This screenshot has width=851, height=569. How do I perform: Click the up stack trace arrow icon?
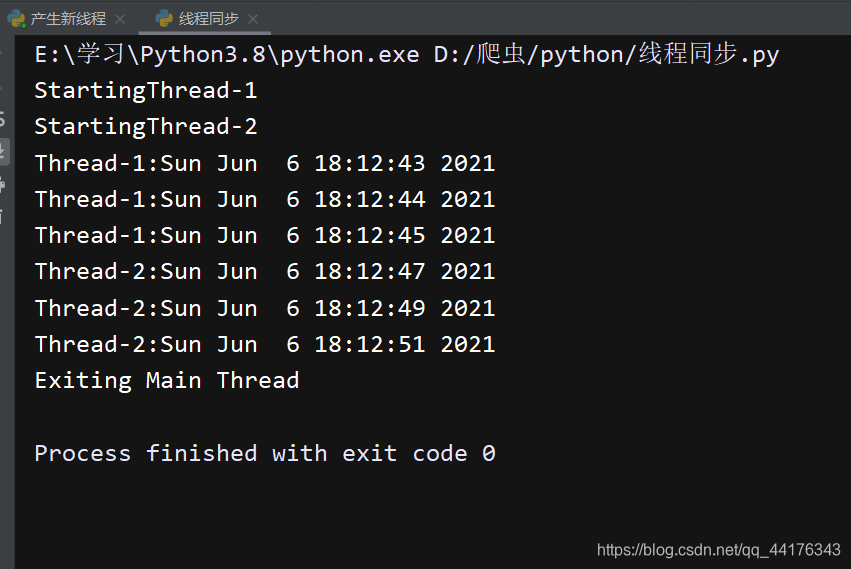point(2,53)
